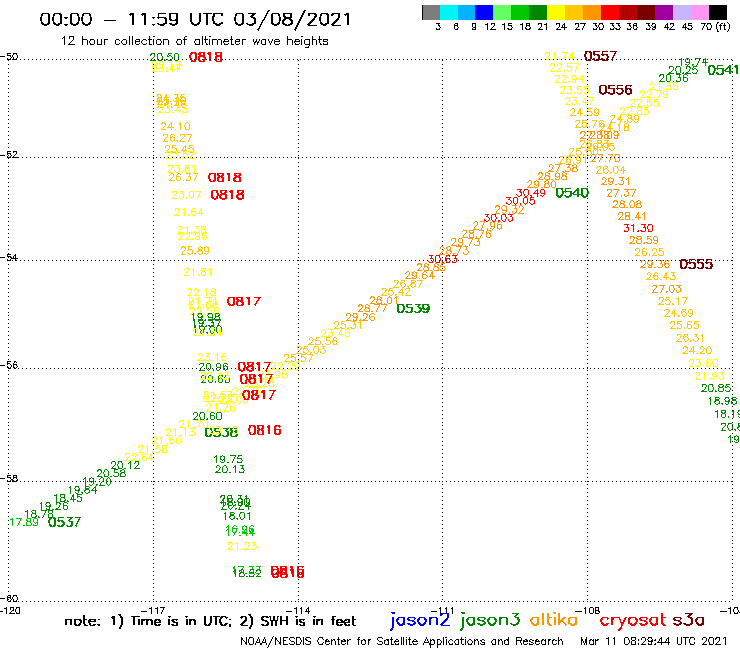Image resolution: width=740 pixels, height=650 pixels.
Task: Click the gray swatch in the color legend
Action: point(431,12)
